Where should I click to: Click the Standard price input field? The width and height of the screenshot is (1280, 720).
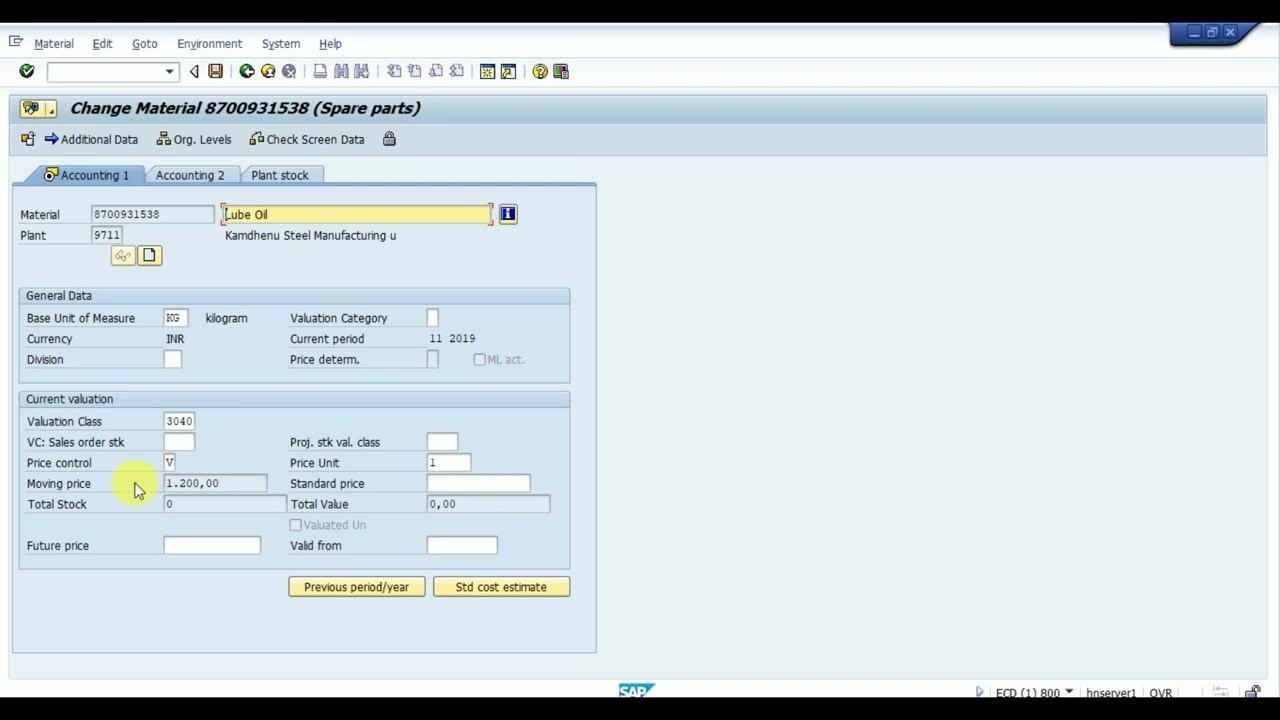pos(478,484)
